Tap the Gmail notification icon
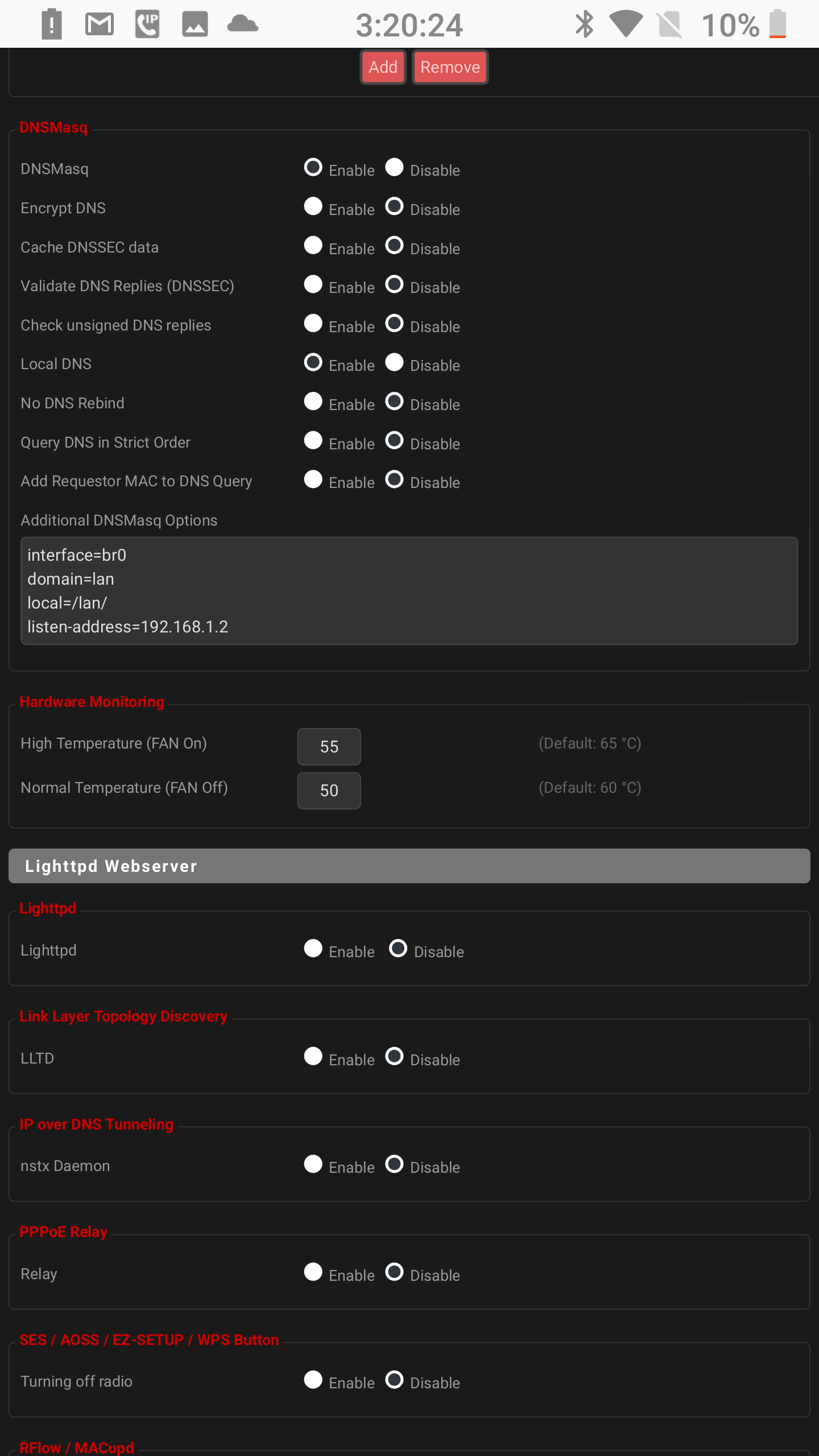Image resolution: width=819 pixels, height=1456 pixels. click(x=100, y=24)
